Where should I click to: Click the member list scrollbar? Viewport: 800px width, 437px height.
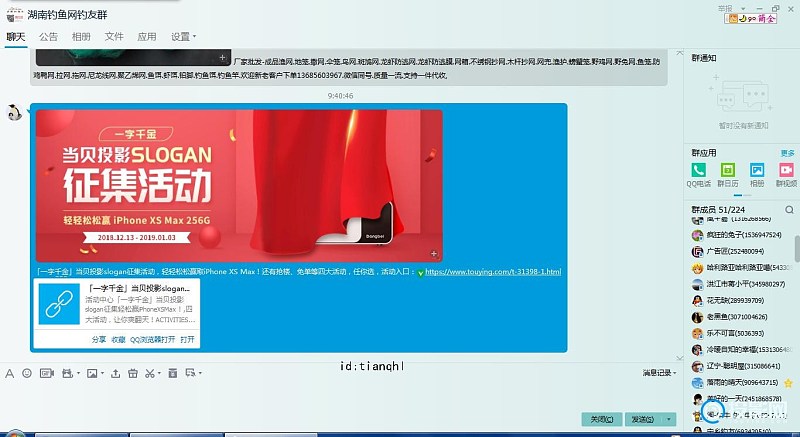[x=797, y=248]
